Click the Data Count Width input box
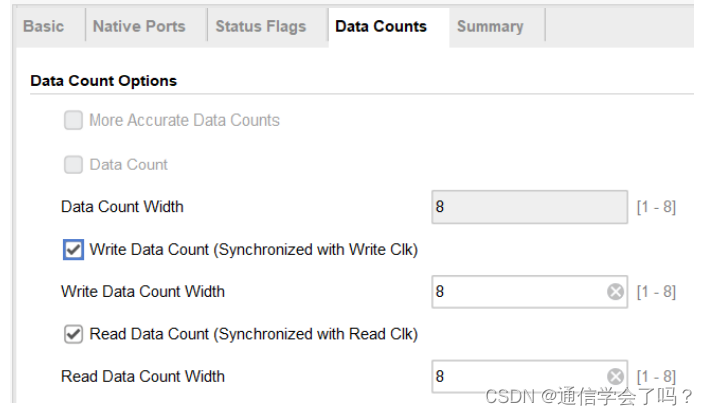707x415 pixels. (528, 208)
